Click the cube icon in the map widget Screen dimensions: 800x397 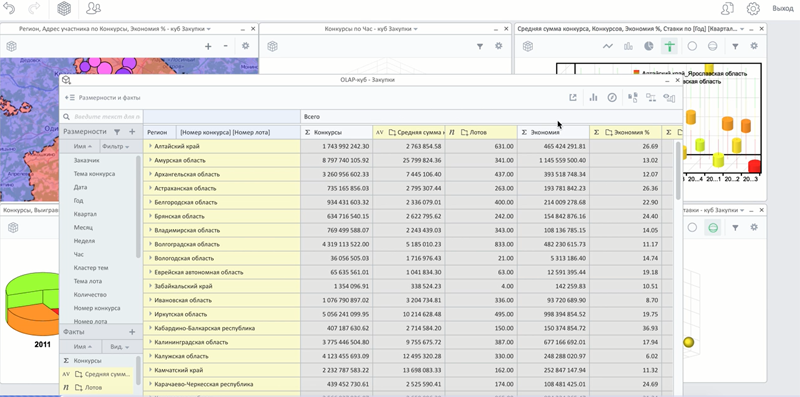tap(12, 46)
